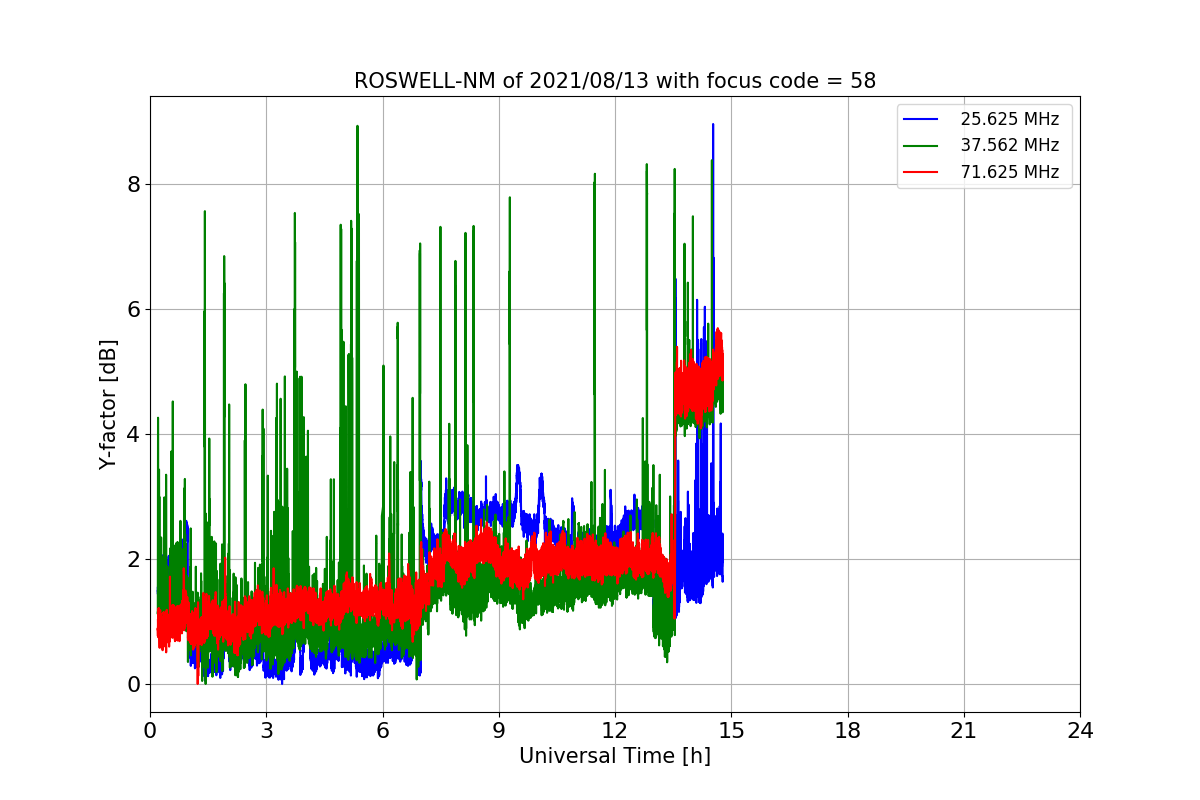Click the x-axis tick label 3
Image resolution: width=1200 pixels, height=800 pixels.
[x=266, y=731]
